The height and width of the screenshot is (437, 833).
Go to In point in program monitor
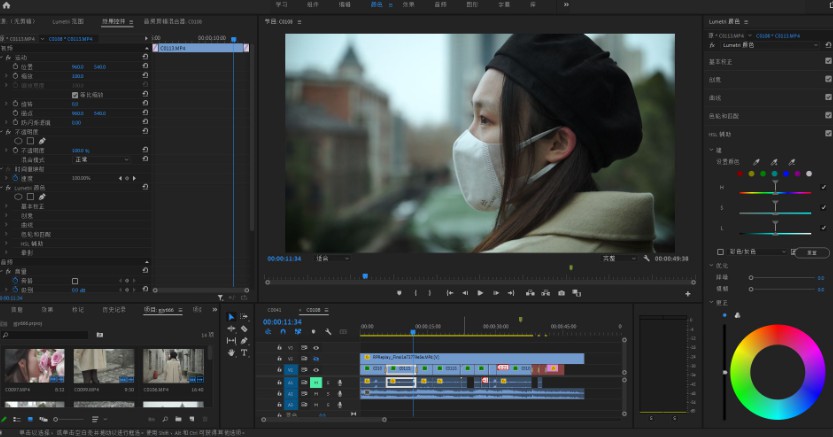449,293
